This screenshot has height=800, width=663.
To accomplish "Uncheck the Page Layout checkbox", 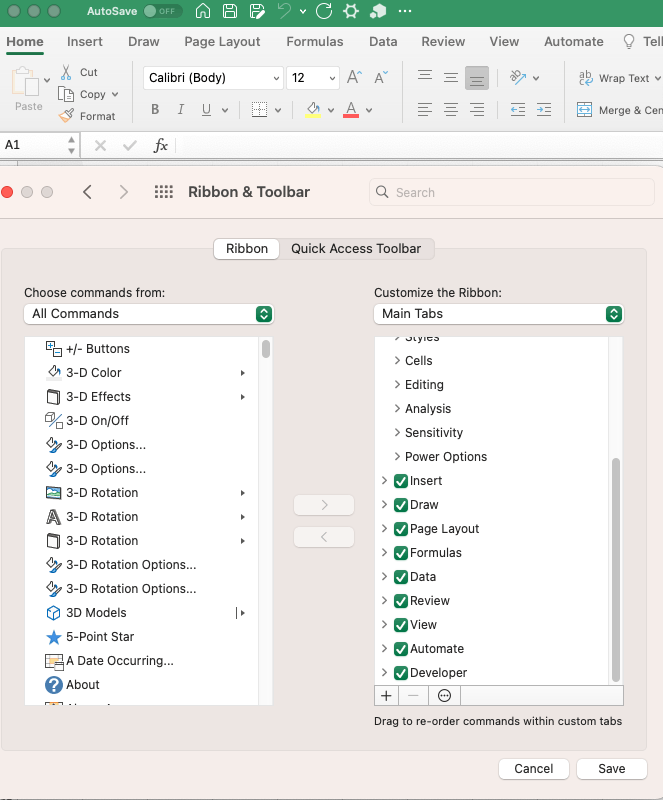I will [x=401, y=529].
